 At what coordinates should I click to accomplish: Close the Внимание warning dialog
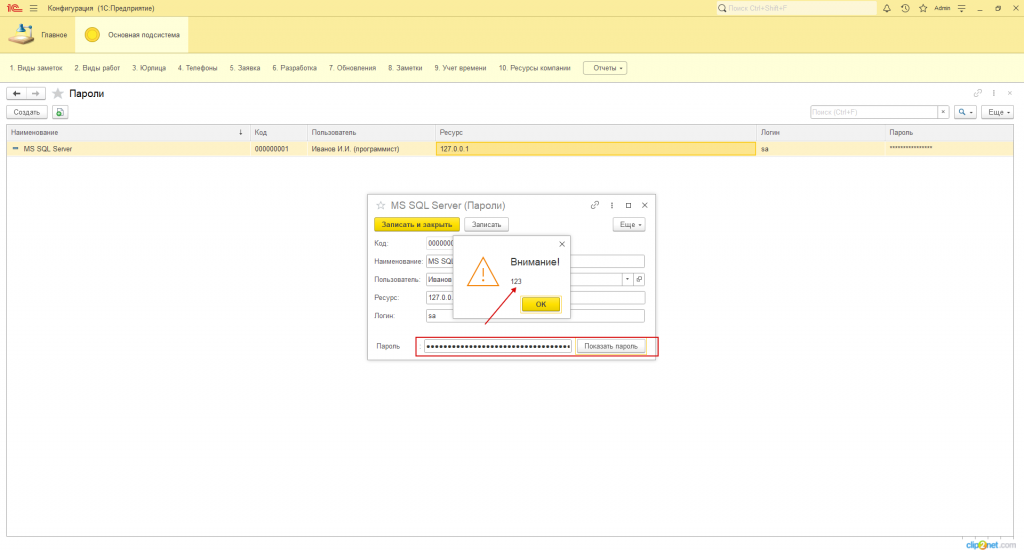[x=562, y=244]
